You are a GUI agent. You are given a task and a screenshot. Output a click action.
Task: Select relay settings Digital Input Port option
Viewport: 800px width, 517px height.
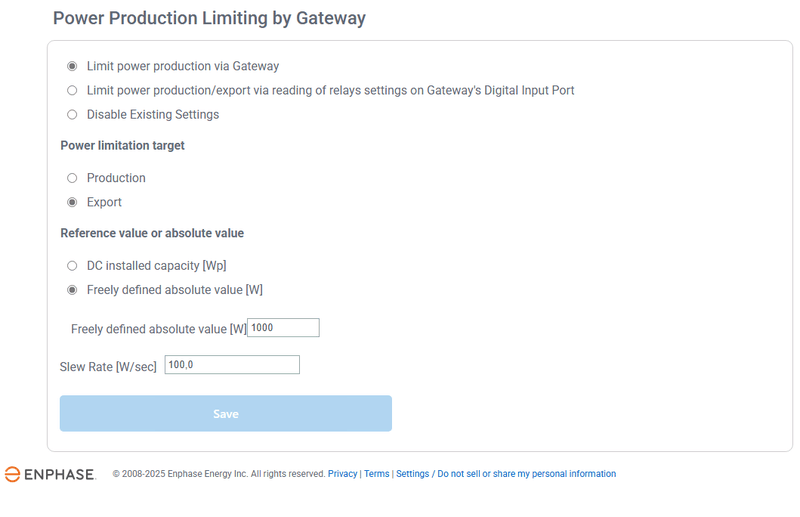(x=72, y=90)
